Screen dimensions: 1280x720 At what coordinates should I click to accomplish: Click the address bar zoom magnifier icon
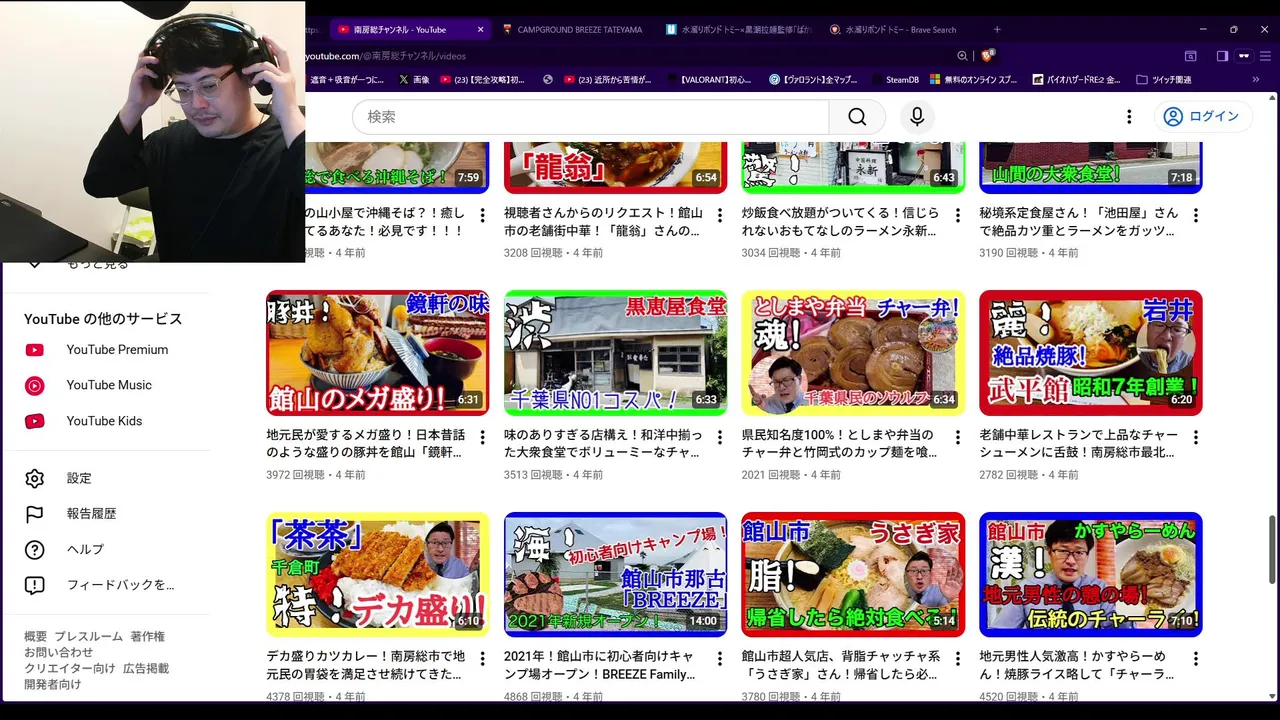(962, 56)
